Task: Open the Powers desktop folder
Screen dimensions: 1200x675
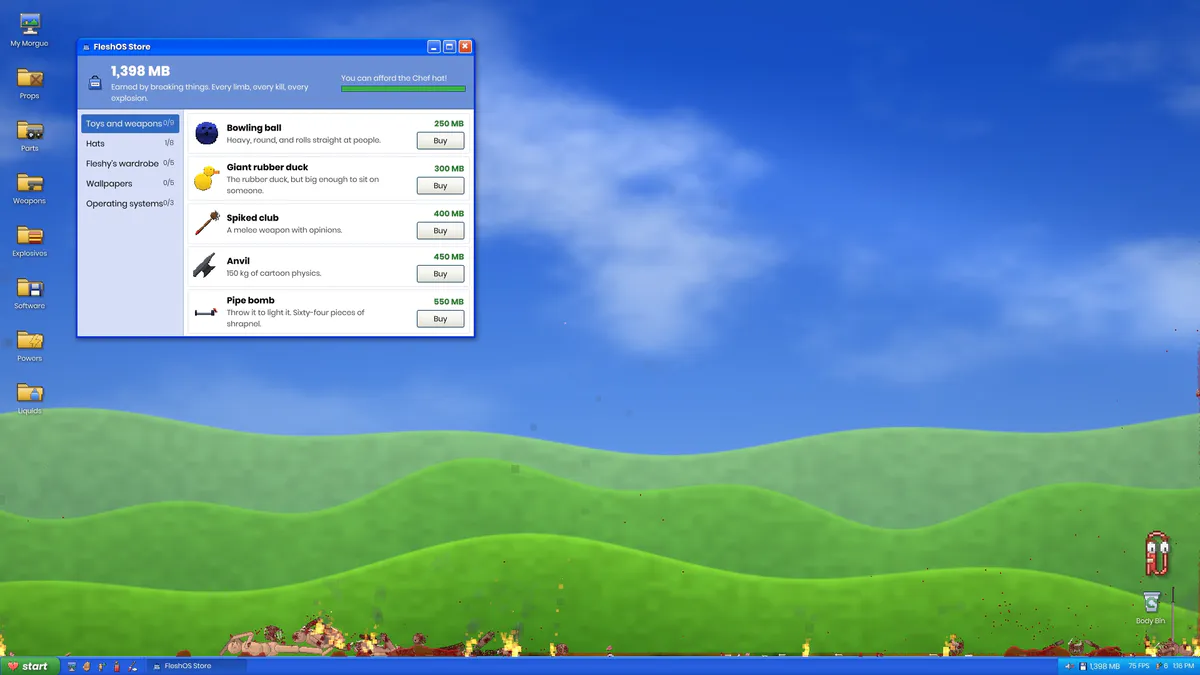Action: point(30,345)
